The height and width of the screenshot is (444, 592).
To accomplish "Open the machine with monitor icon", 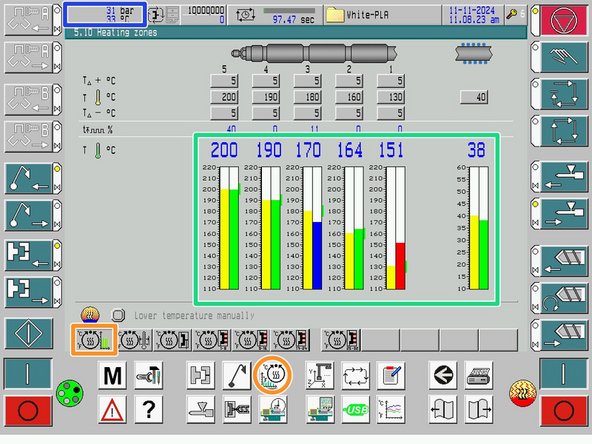I will [320, 410].
